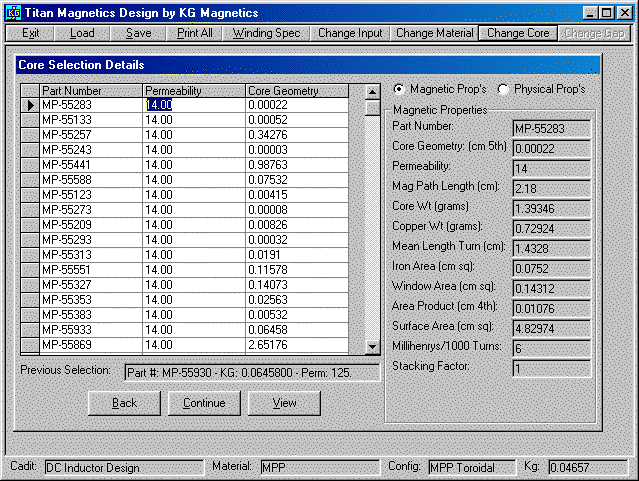Click the row selector for MP-55441
Viewport: 639px width, 481px height.
(x=30, y=165)
